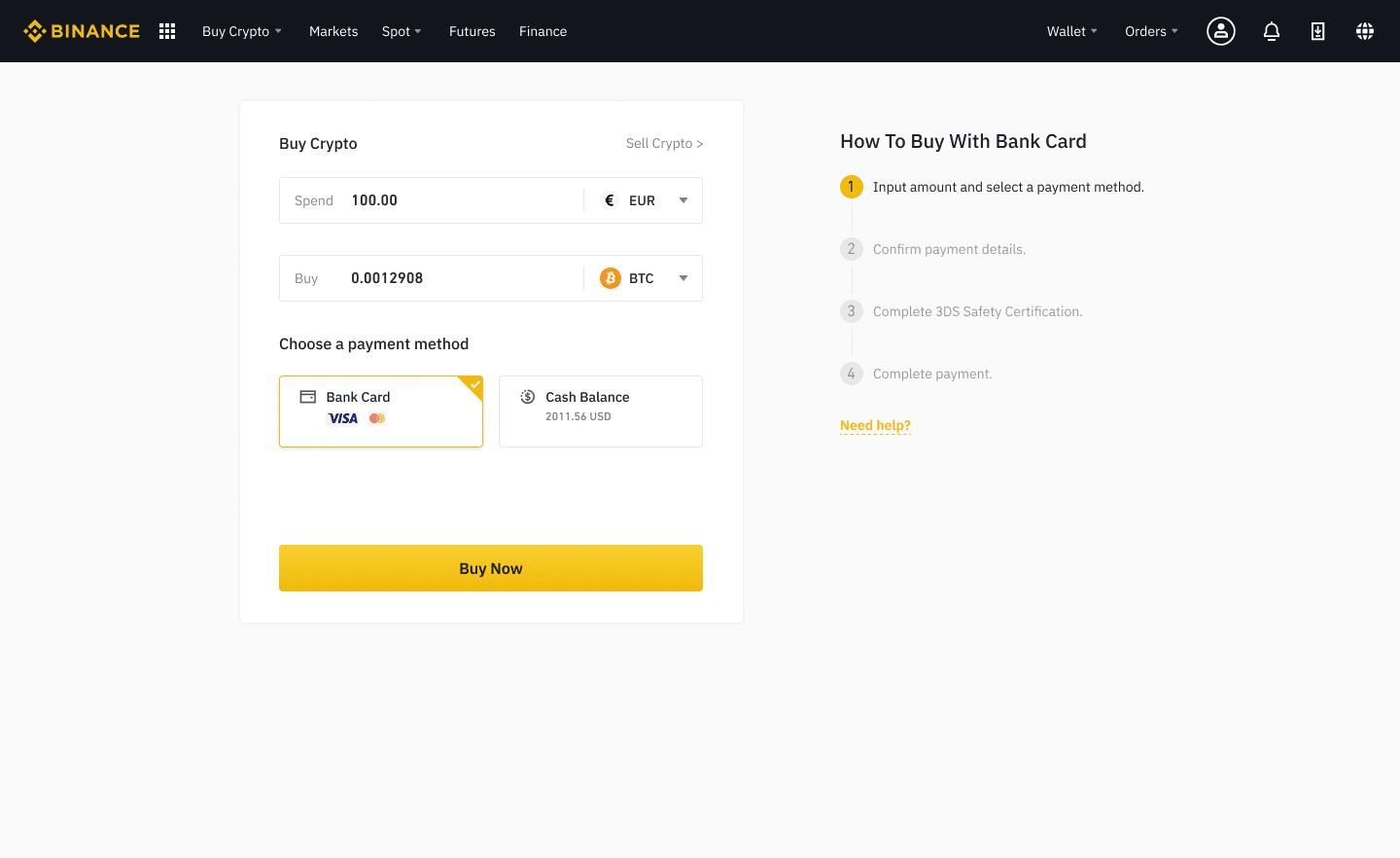Open the notifications bell icon
This screenshot has width=1400, height=858.
pyautogui.click(x=1271, y=31)
